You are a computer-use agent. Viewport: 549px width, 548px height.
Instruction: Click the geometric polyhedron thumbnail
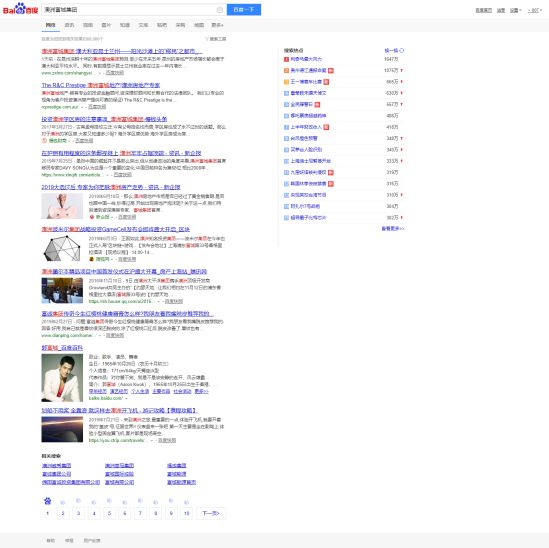62,248
